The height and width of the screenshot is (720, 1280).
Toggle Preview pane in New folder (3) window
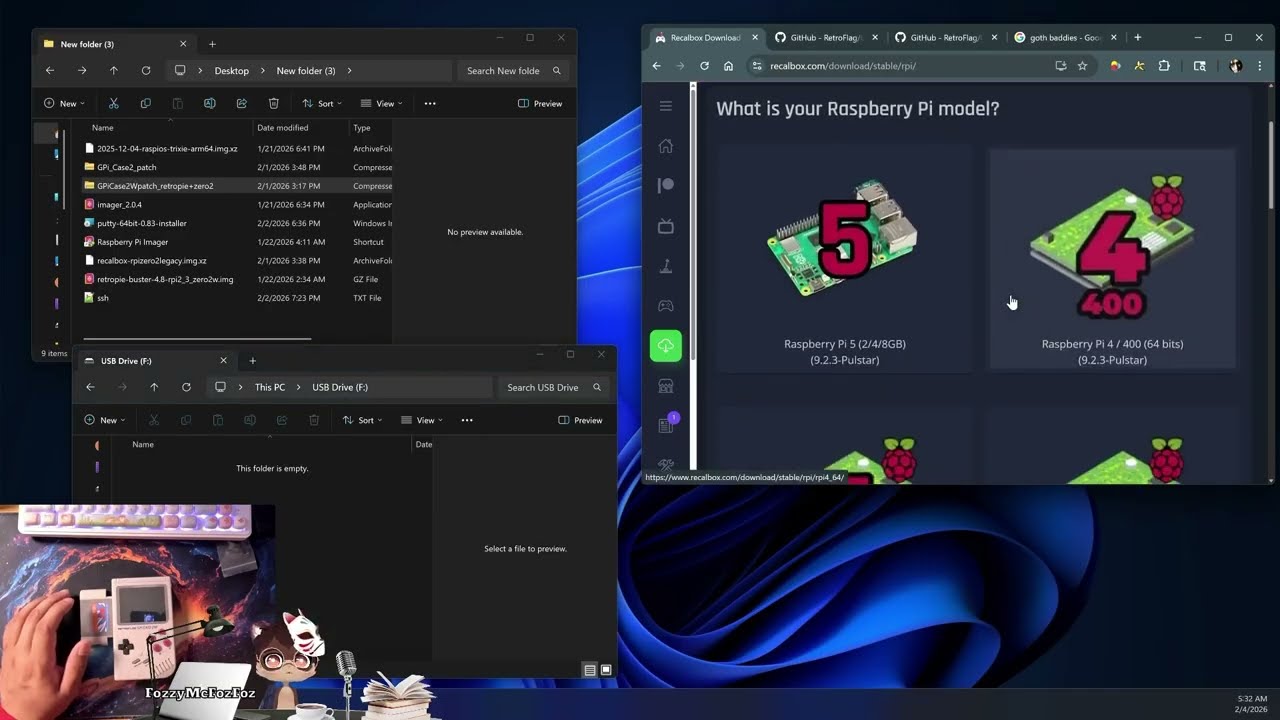[540, 103]
